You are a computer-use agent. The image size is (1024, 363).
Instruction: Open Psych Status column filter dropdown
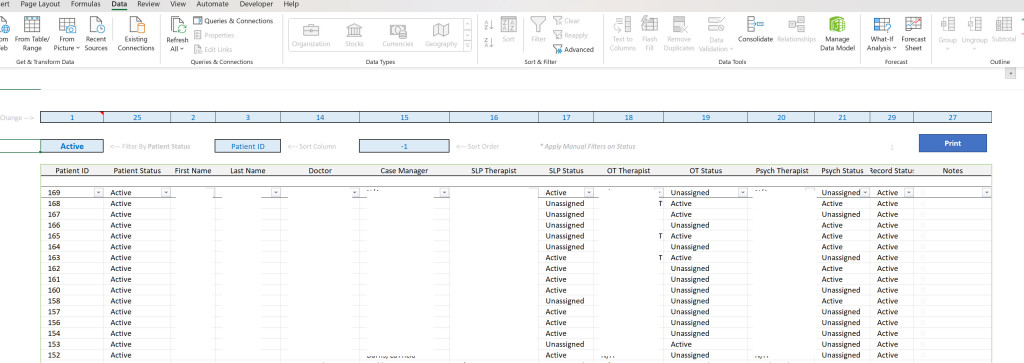coord(865,193)
